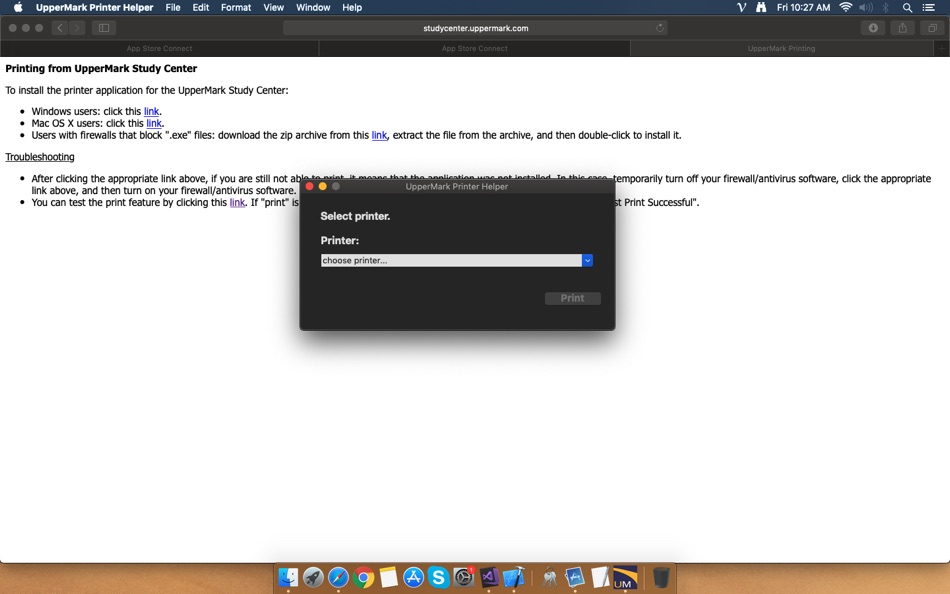Open Launchpad from the dock

pyautogui.click(x=313, y=577)
